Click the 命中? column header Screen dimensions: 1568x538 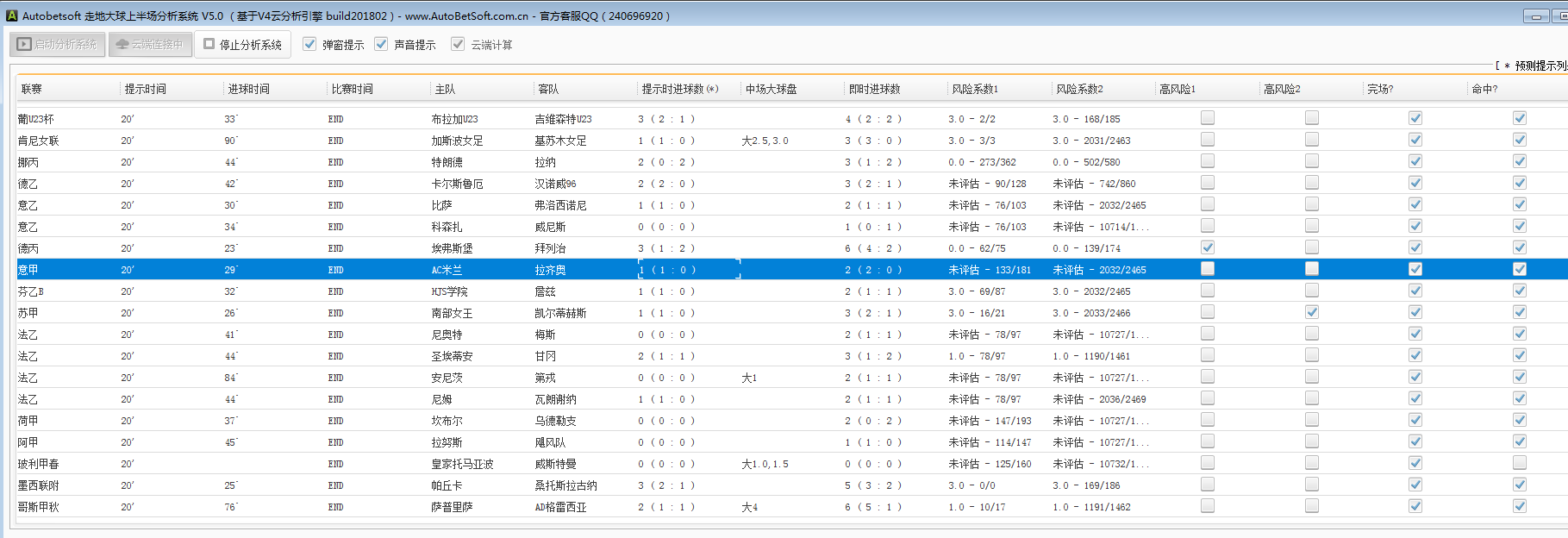[1484, 89]
